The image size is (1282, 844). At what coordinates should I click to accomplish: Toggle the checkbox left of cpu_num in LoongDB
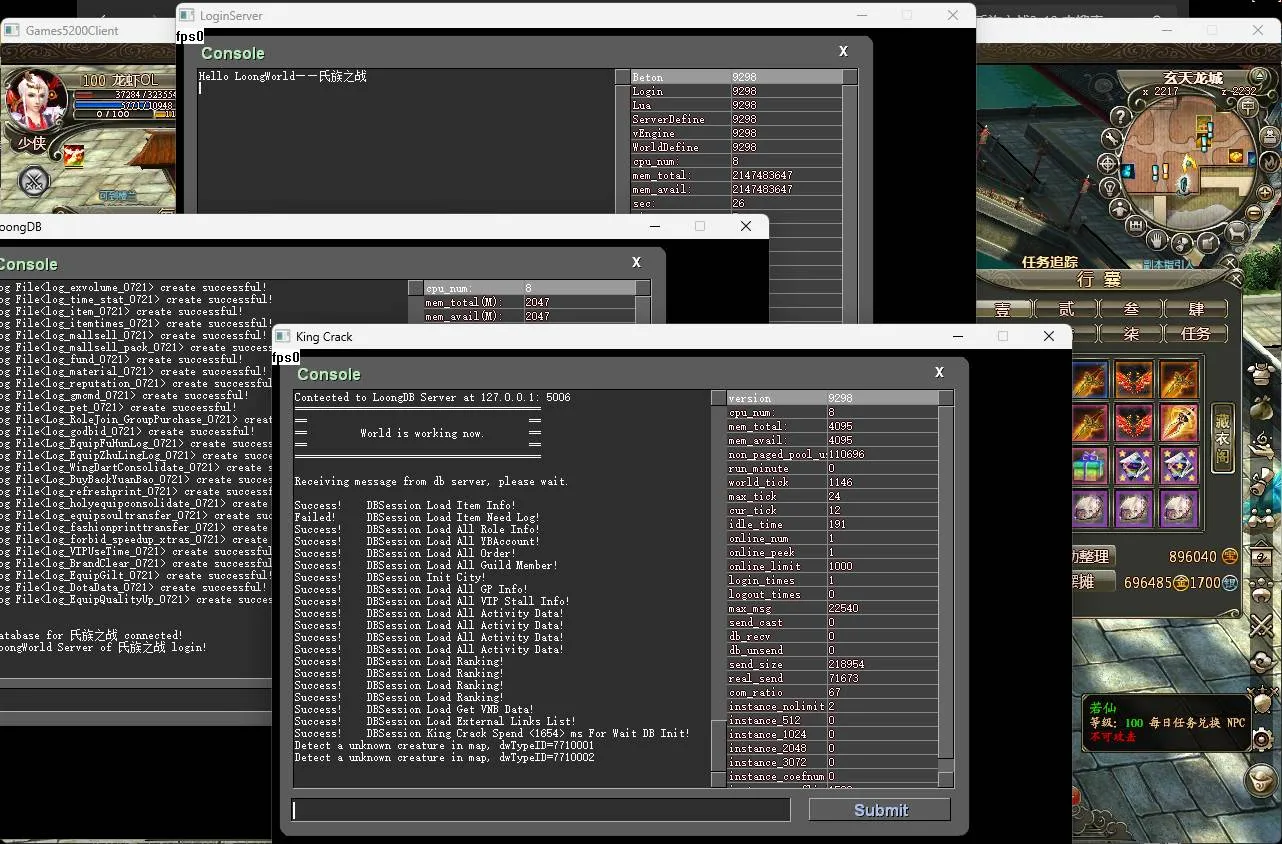[x=416, y=288]
